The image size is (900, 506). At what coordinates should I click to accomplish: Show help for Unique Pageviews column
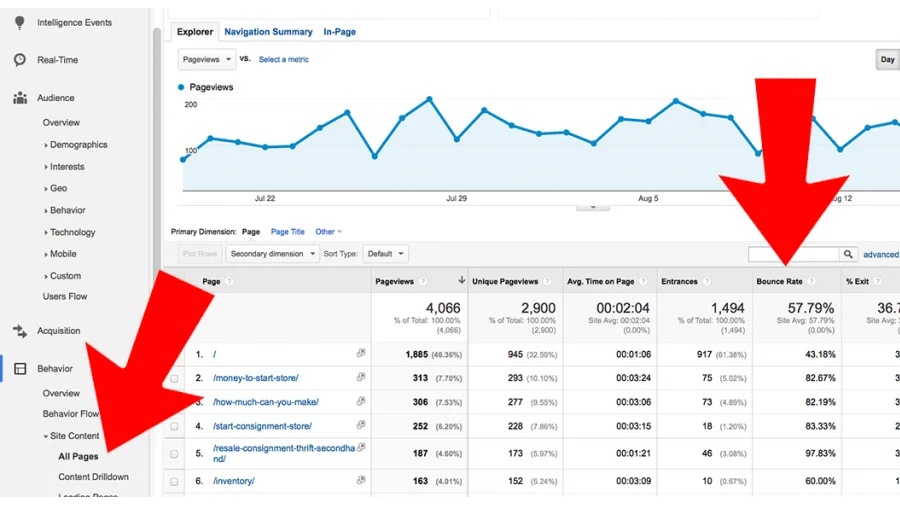coord(547,281)
